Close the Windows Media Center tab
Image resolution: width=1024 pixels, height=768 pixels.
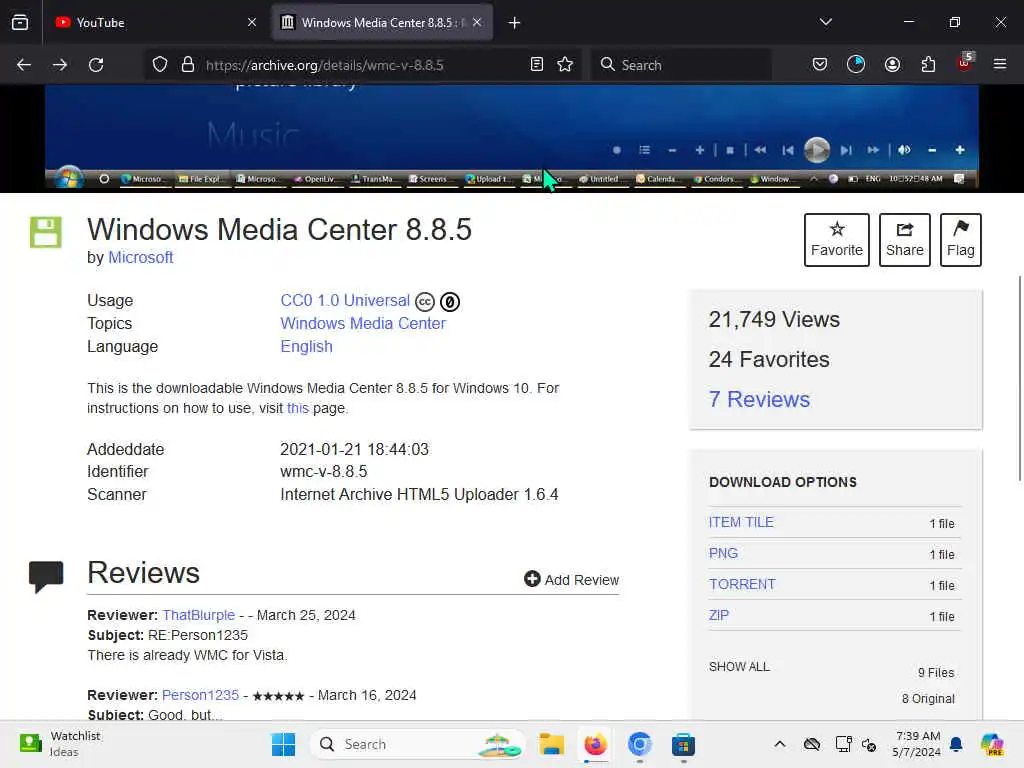point(477,23)
